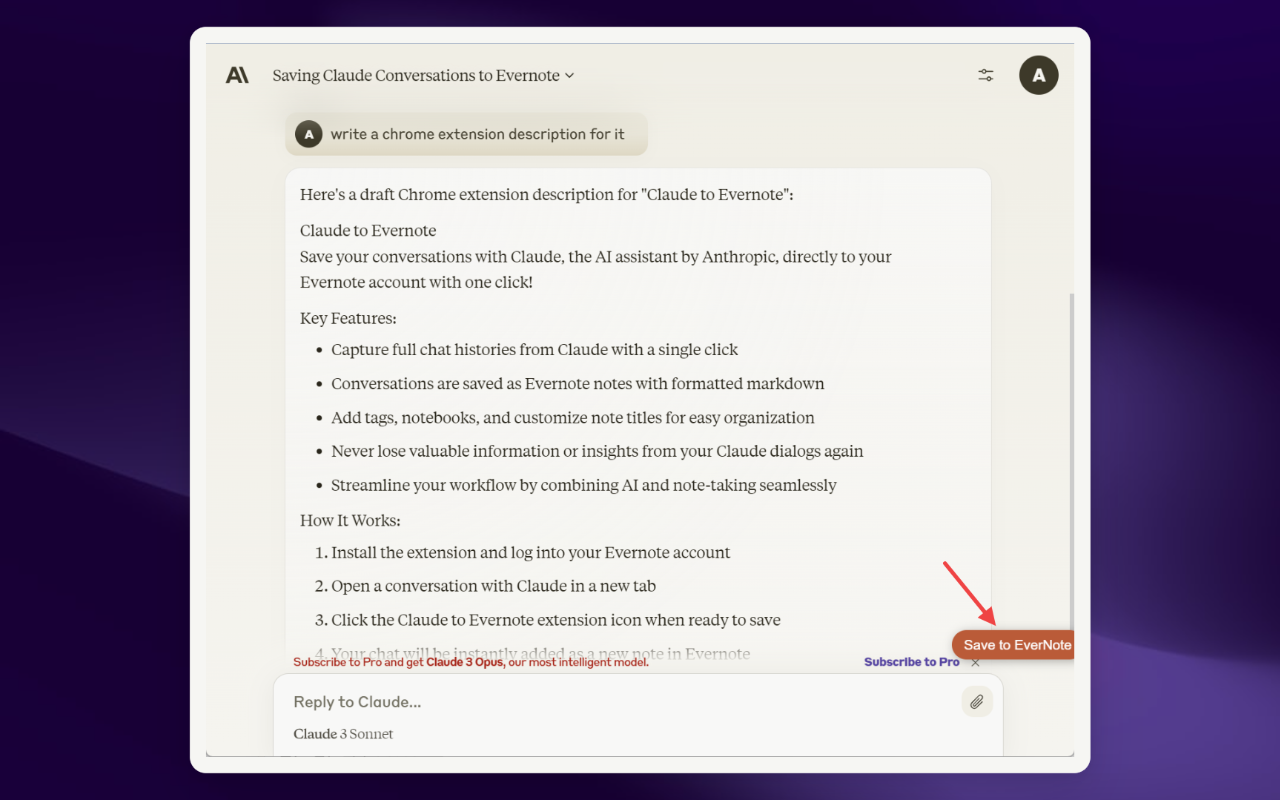This screenshot has height=800, width=1280.
Task: Click bullet 'Conversations are saved as Evernote notes'
Action: tap(578, 384)
